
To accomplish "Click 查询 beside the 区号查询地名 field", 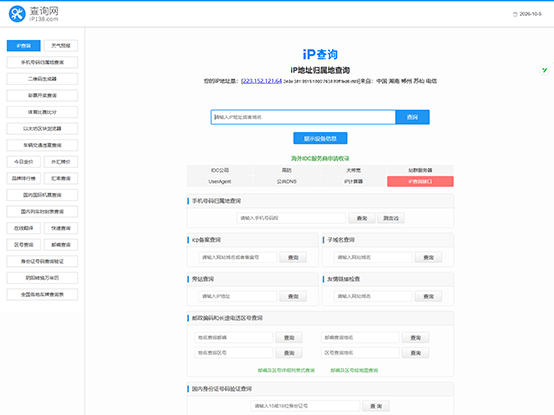I will pos(416,353).
